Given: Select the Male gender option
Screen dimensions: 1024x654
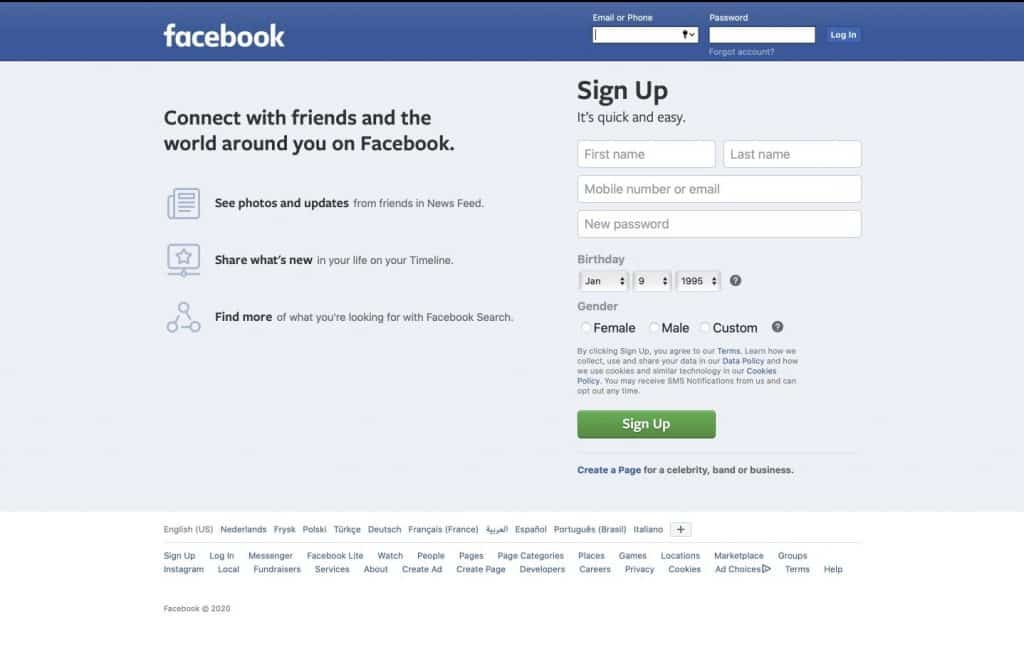Looking at the screenshot, I should [x=654, y=328].
